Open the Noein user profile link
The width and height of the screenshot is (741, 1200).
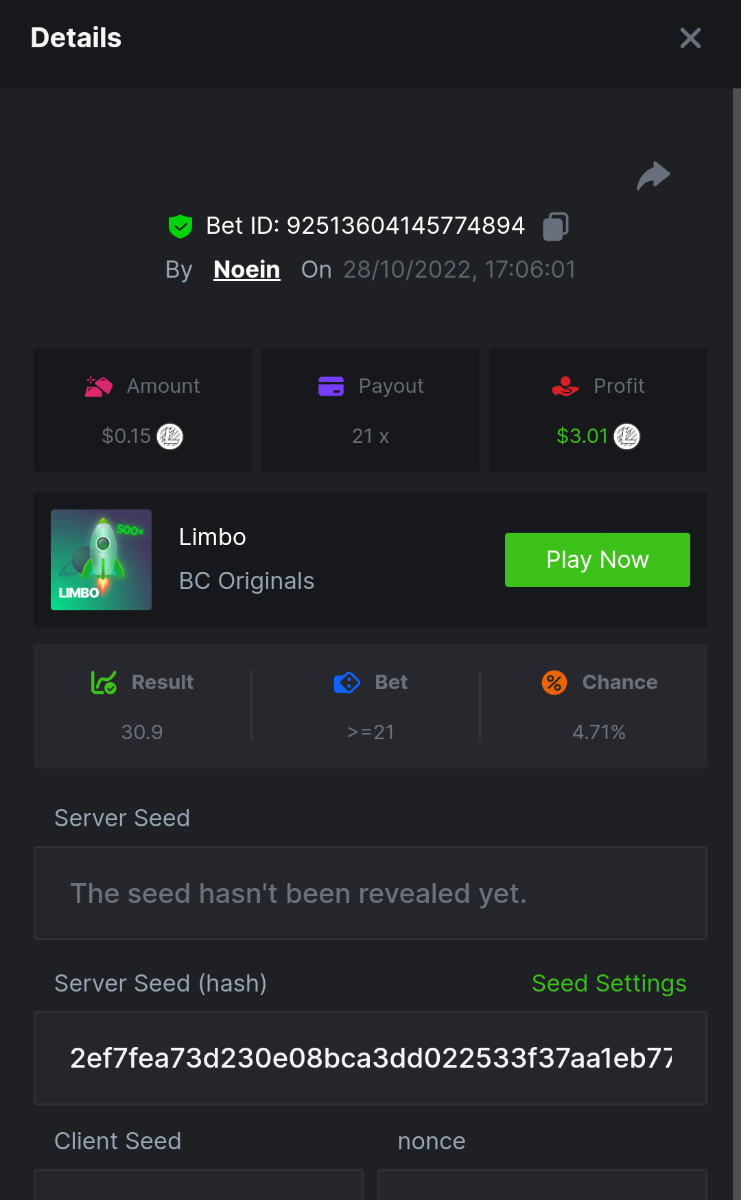[247, 270]
